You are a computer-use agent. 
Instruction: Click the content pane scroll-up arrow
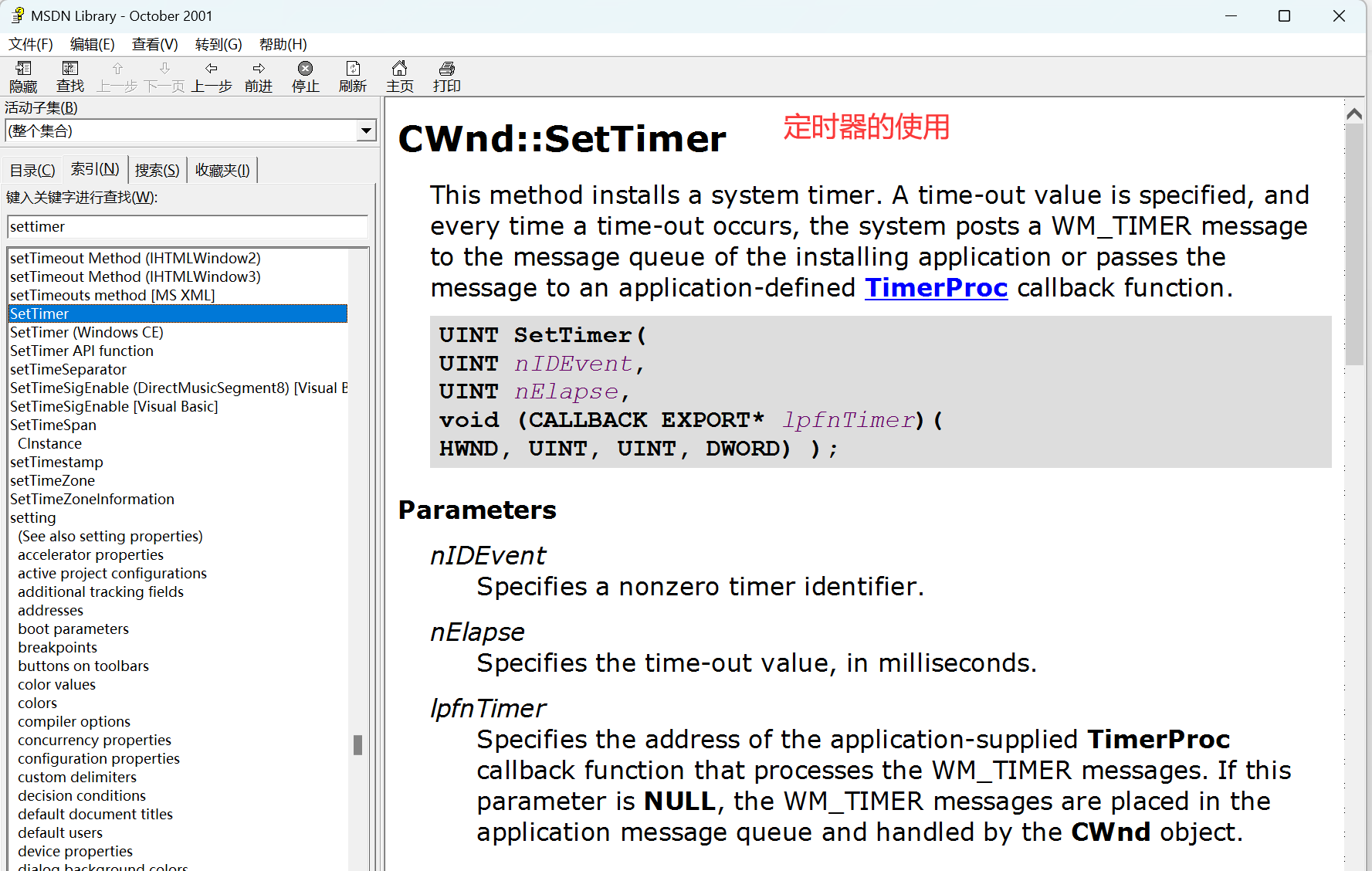(x=1353, y=114)
